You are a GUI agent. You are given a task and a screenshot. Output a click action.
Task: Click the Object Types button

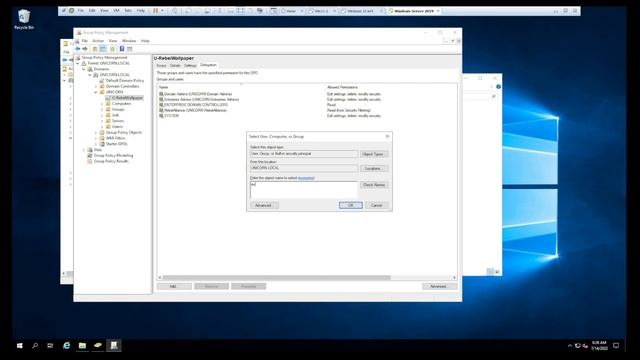[x=373, y=154]
